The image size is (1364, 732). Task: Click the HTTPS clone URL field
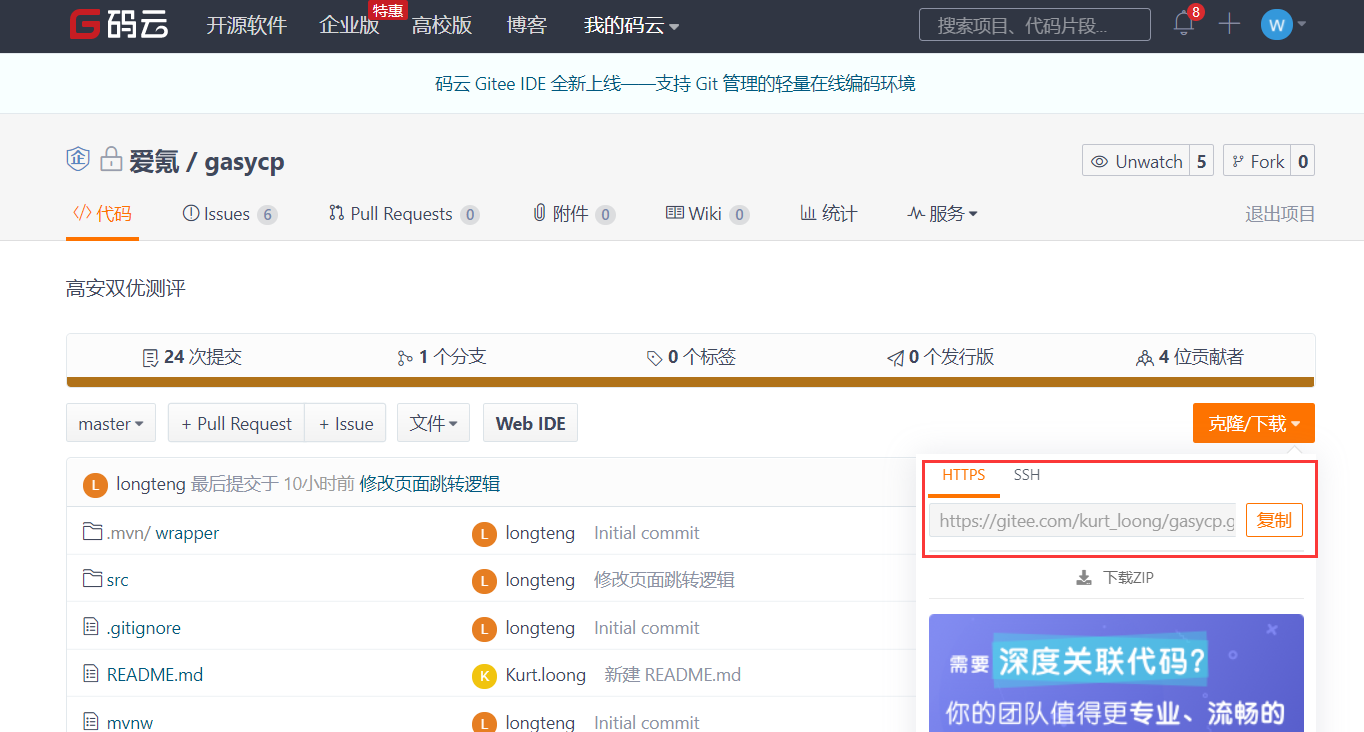pos(1082,520)
